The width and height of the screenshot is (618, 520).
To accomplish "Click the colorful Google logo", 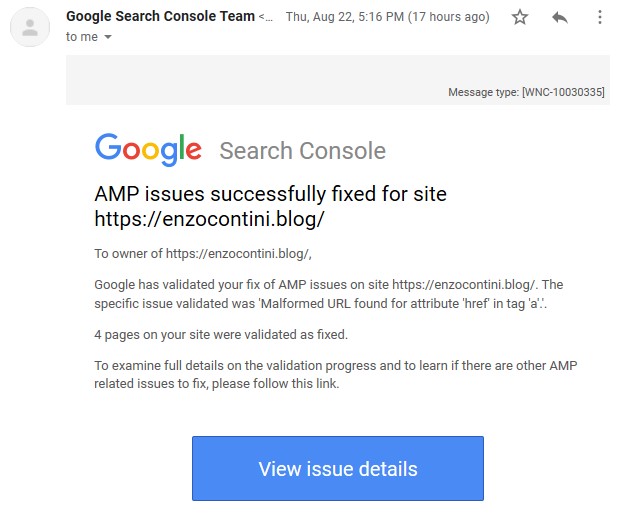I will point(149,149).
